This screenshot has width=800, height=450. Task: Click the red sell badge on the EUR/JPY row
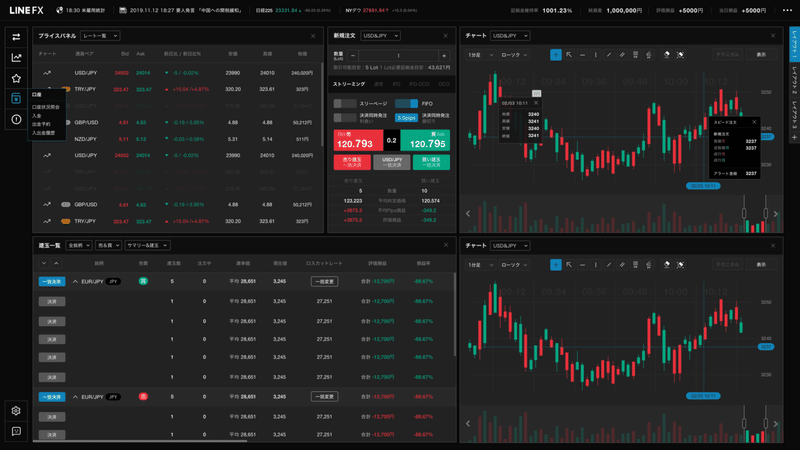pos(143,396)
